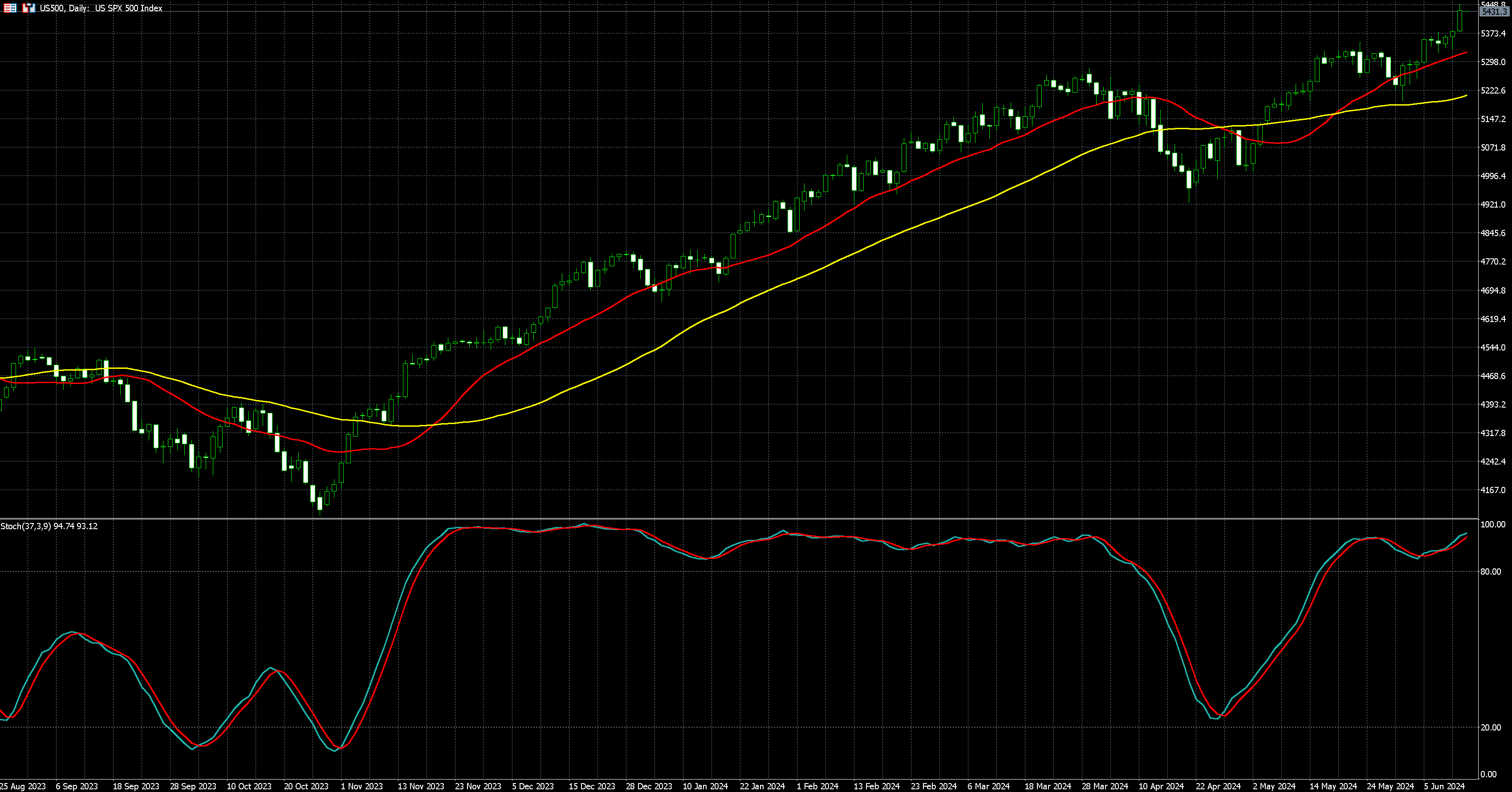Click the 4167.0 price axis label
Viewport: 1512px width, 792px height.
(1492, 490)
